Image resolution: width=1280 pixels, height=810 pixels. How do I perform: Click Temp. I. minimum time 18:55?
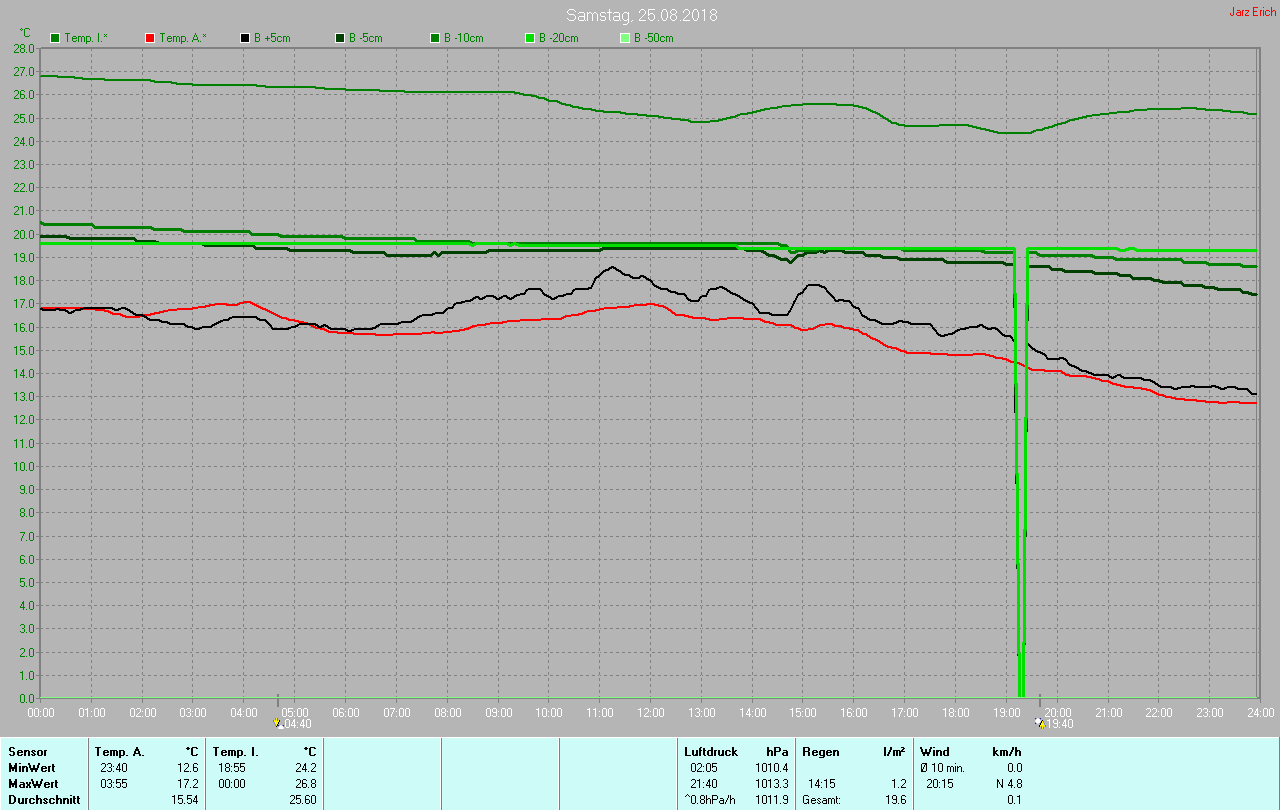pos(232,767)
